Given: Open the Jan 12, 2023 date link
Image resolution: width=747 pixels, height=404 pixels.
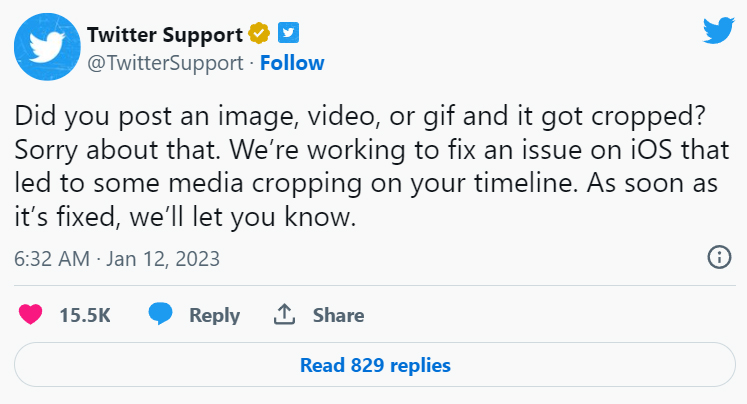Looking at the screenshot, I should coord(163,258).
